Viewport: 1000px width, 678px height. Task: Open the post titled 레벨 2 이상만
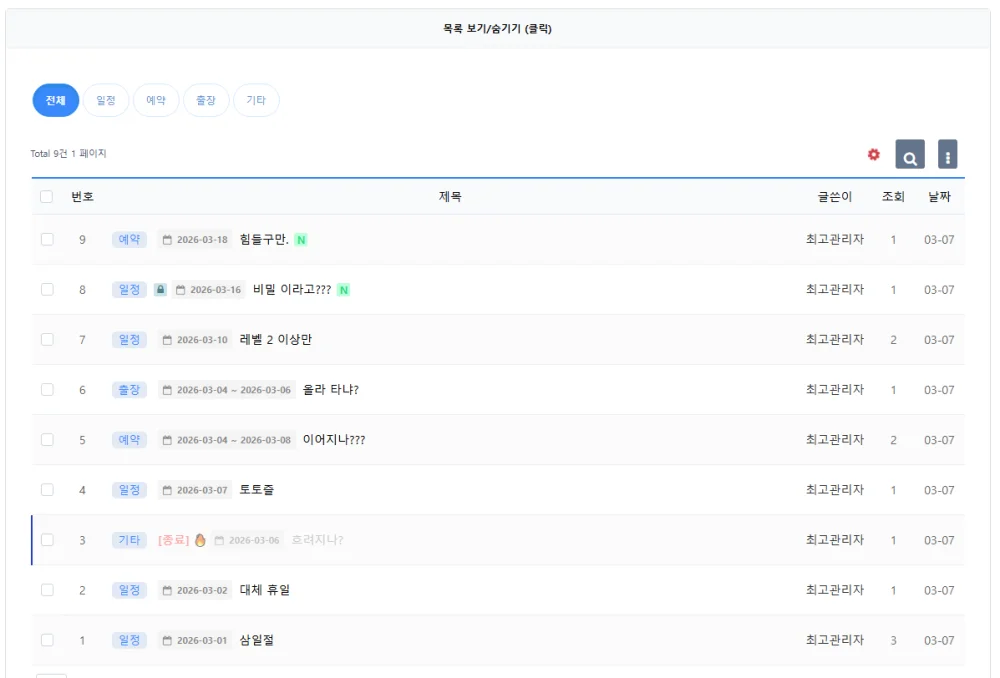point(276,339)
